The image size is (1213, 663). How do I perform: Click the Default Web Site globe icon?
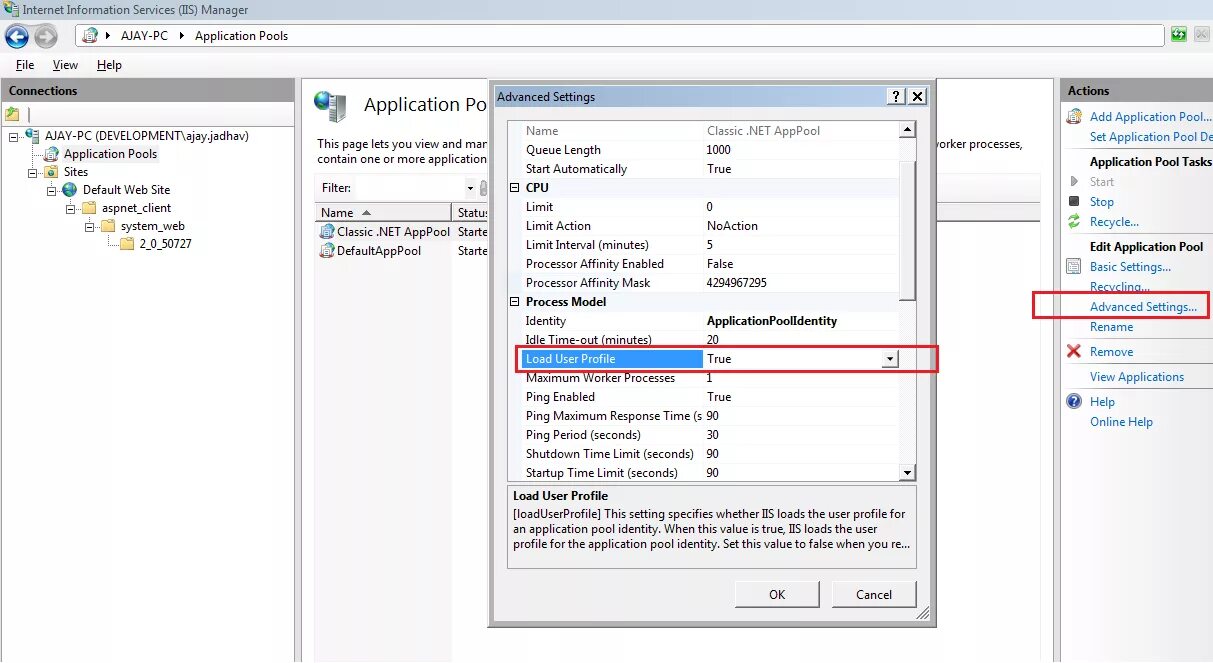tap(70, 189)
